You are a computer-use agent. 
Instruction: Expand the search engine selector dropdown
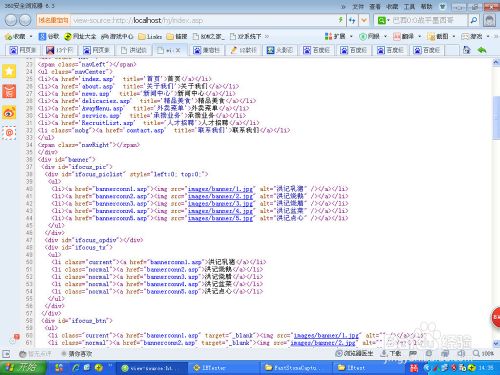pyautogui.click(x=383, y=21)
